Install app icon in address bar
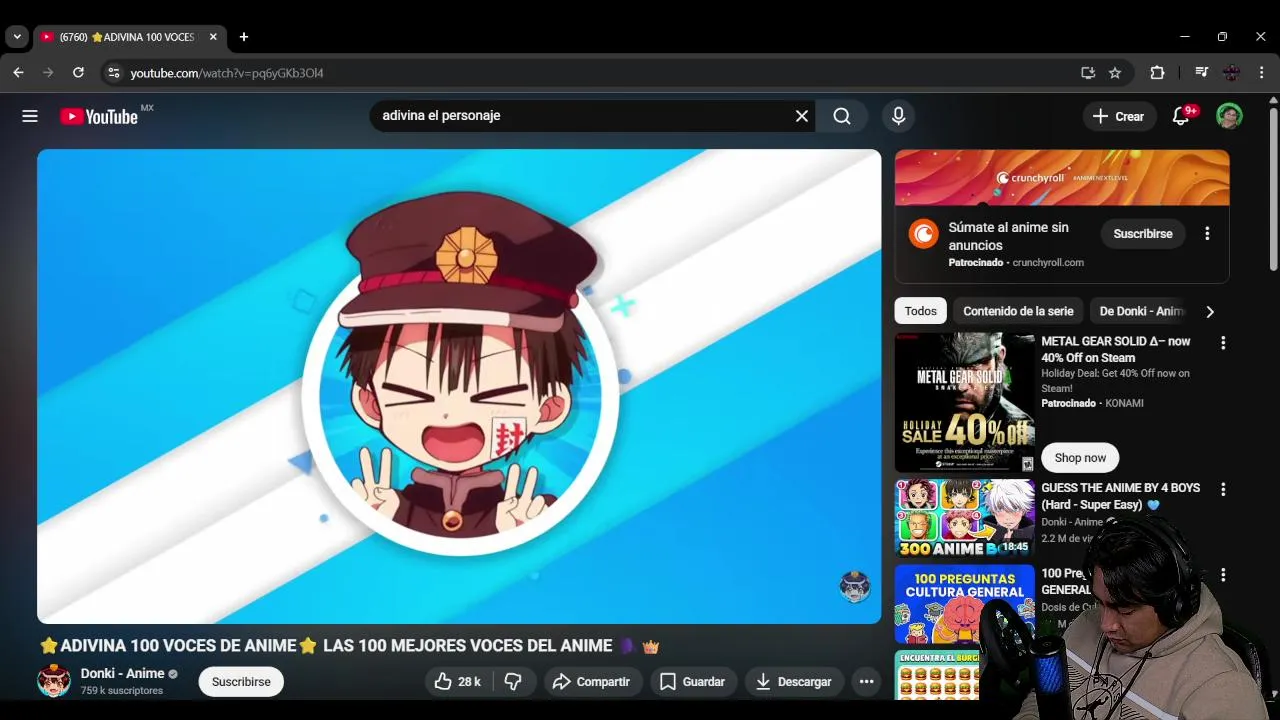The image size is (1280, 720). [1088, 73]
